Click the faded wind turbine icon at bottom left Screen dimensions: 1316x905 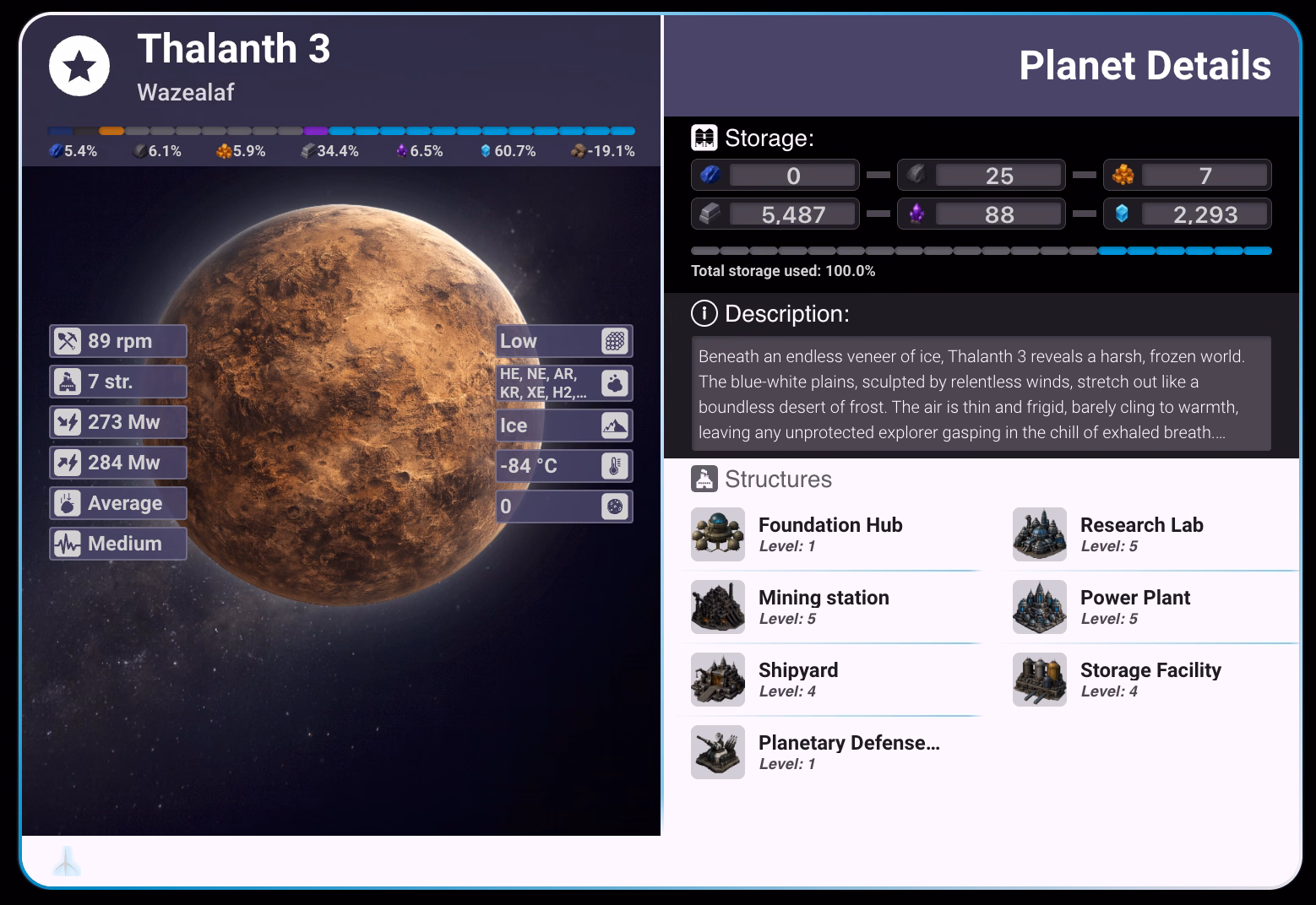click(67, 861)
